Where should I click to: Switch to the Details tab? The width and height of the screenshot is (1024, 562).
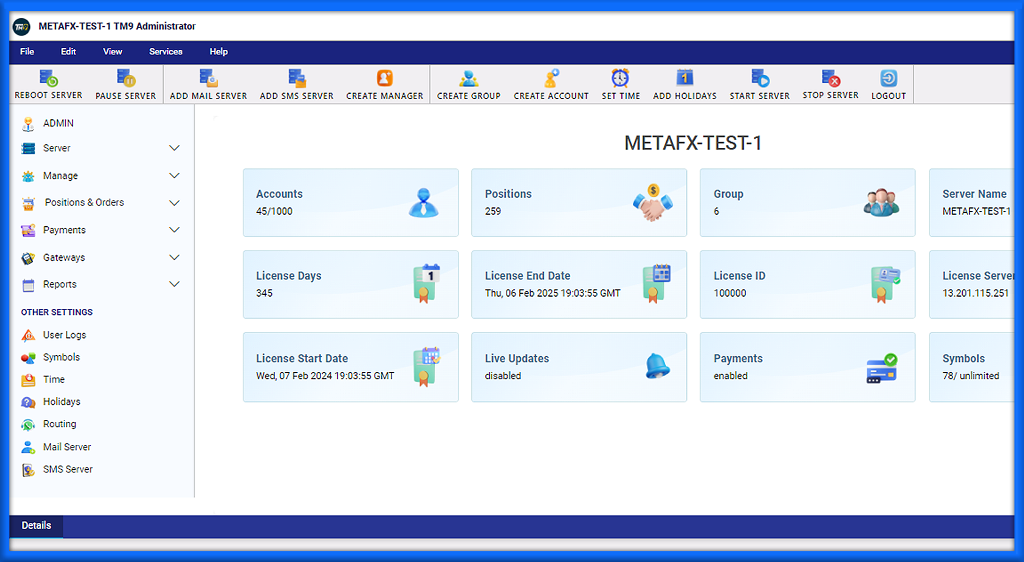pos(36,526)
